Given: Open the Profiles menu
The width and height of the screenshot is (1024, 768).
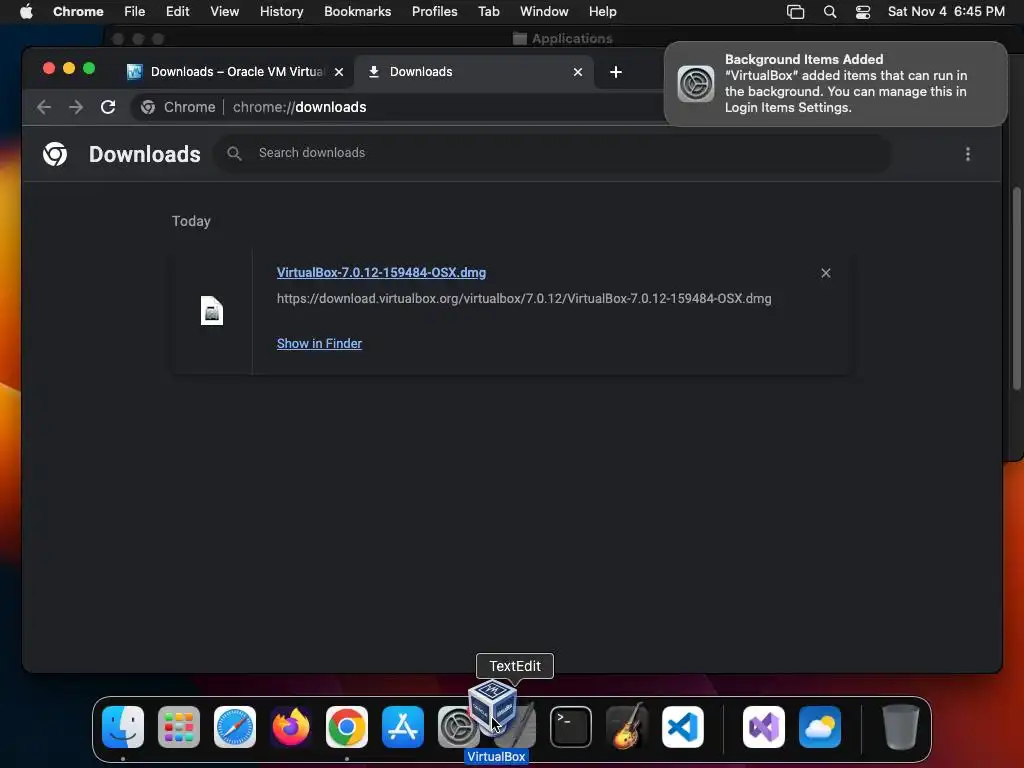Looking at the screenshot, I should tap(434, 12).
